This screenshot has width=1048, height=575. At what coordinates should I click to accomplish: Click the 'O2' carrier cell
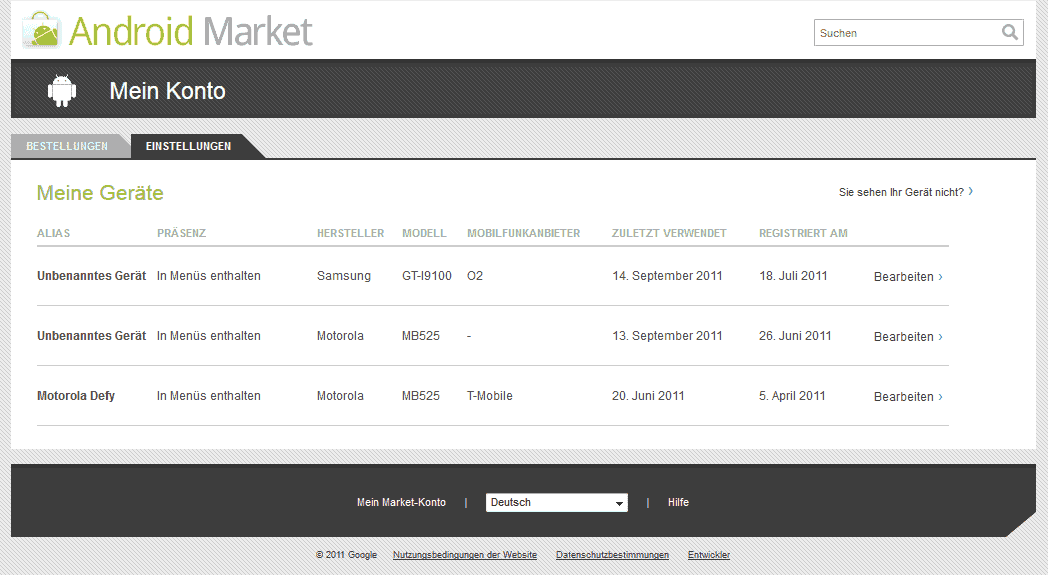(x=475, y=275)
